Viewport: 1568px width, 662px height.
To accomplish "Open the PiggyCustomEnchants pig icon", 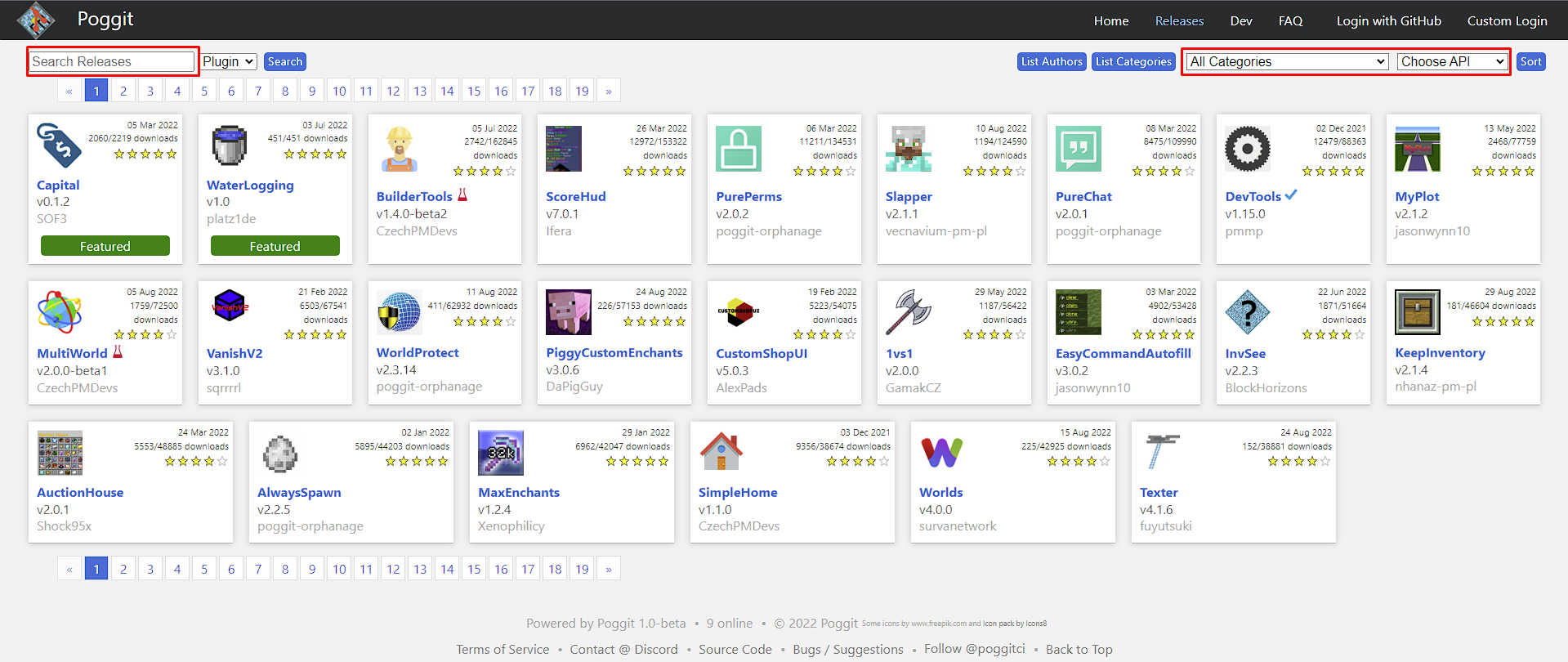I will tap(569, 312).
